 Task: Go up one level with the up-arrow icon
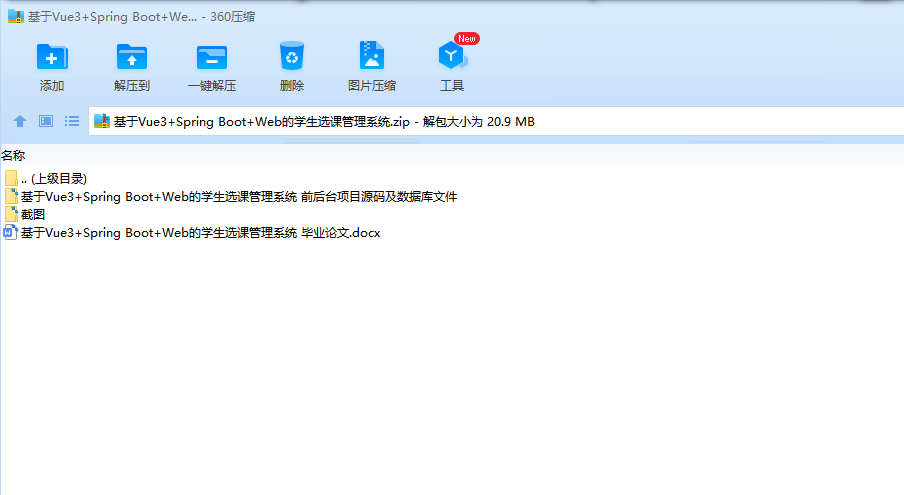click(20, 121)
